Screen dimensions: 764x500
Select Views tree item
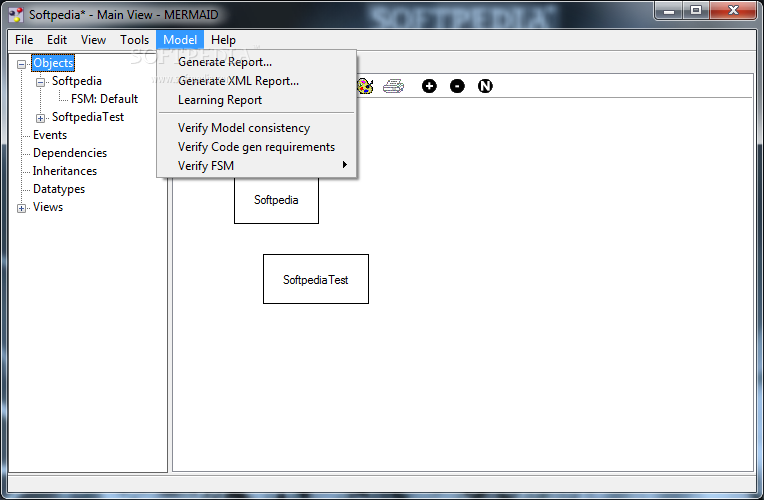[x=48, y=207]
